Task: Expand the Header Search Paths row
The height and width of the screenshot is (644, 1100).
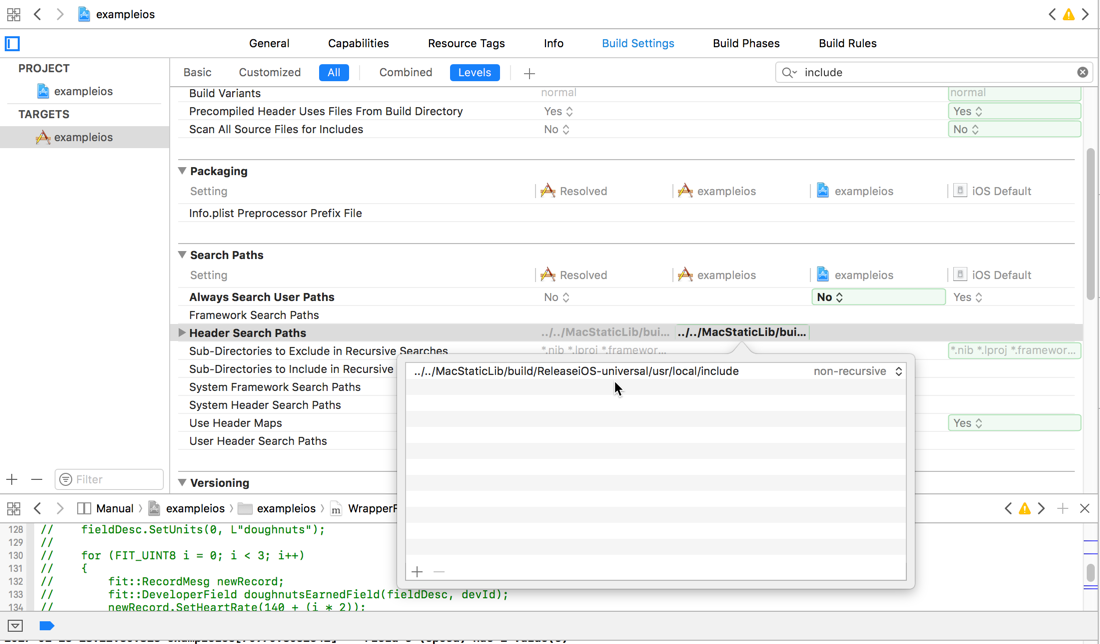Action: [x=181, y=333]
